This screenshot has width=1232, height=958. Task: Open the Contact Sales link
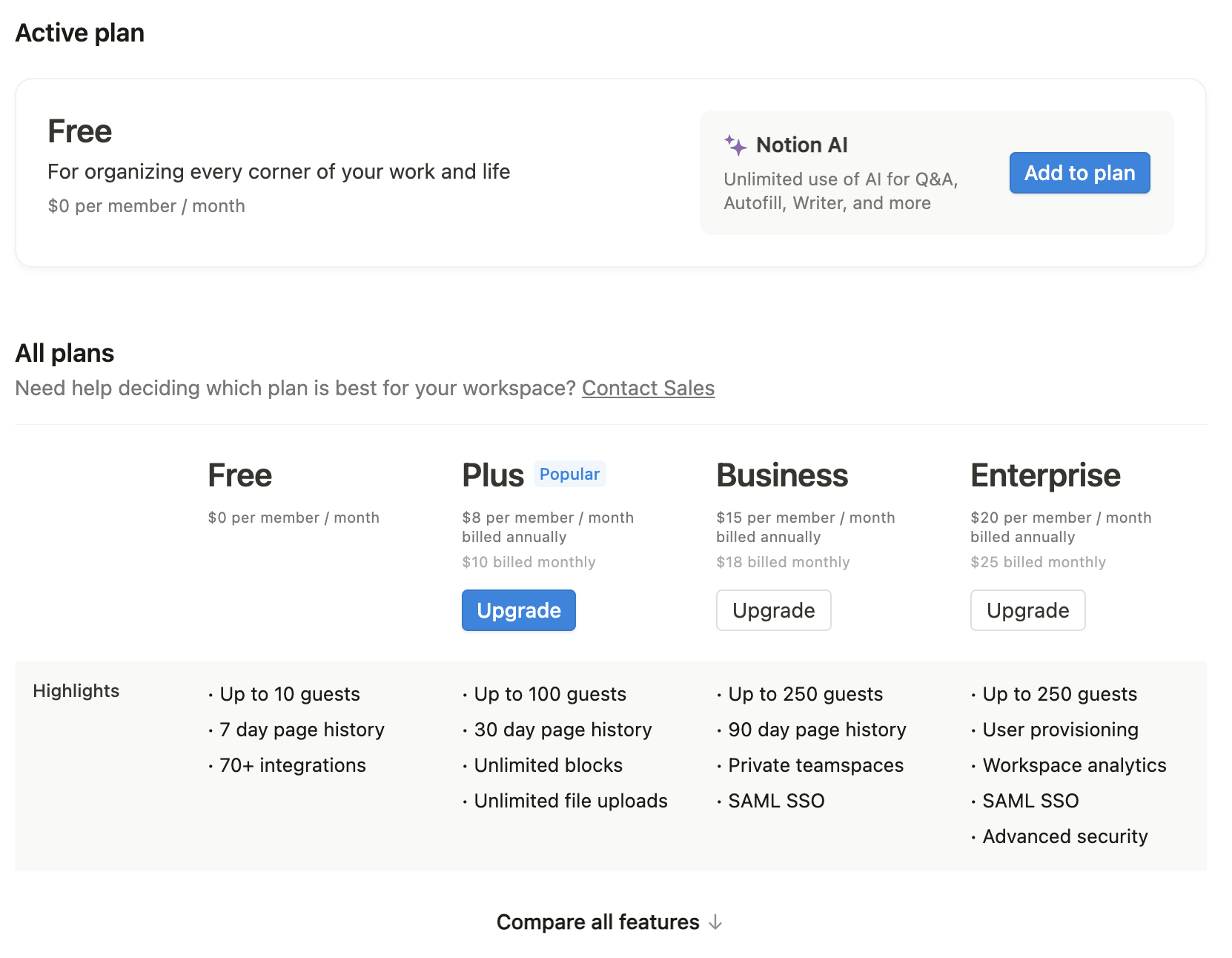click(x=648, y=389)
